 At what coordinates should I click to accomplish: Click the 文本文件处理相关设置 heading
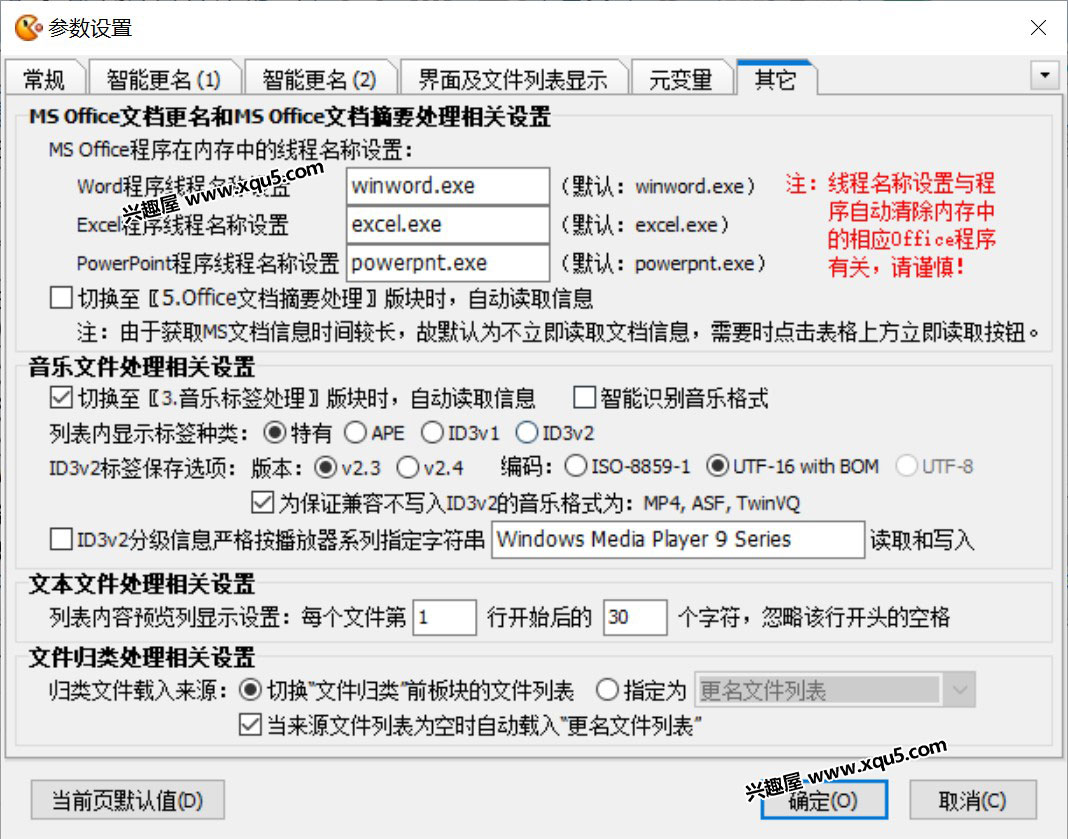tap(142, 584)
